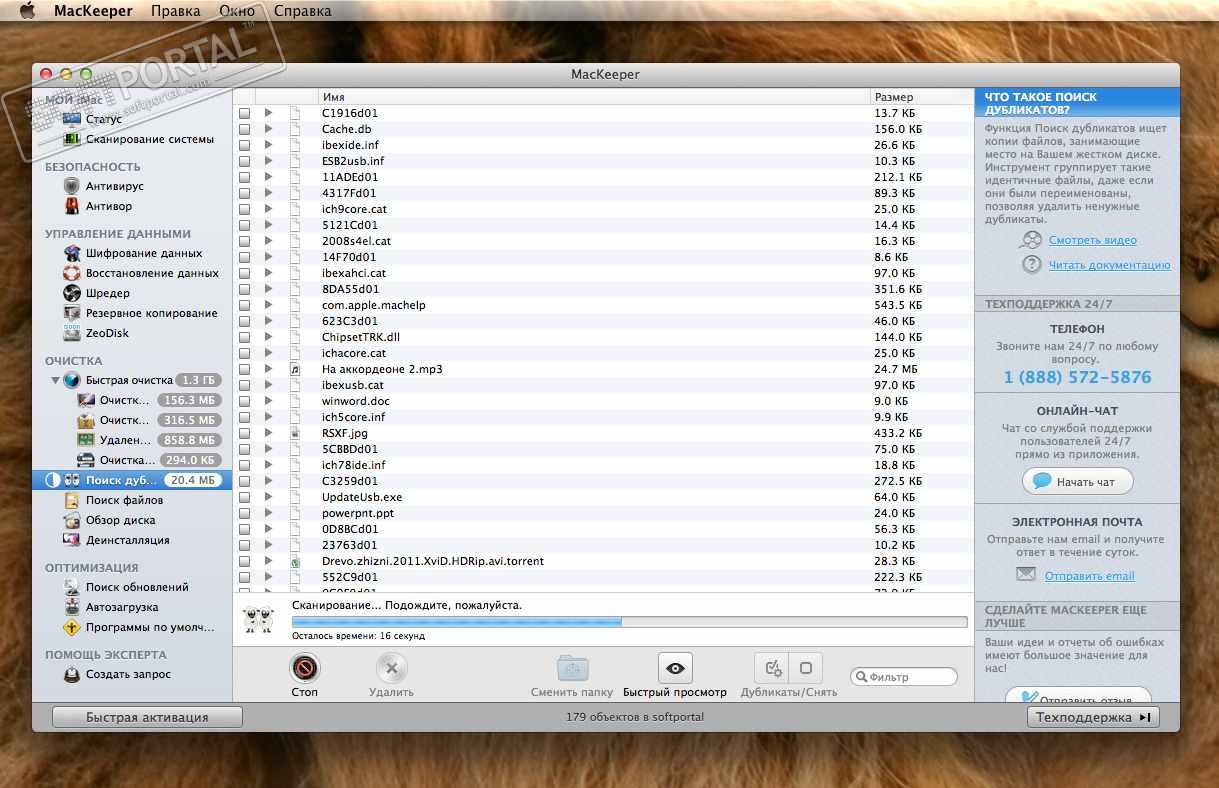Image resolution: width=1219 pixels, height=788 pixels.
Task: Tick the checkbox for ibexide.inf
Action: coord(245,145)
